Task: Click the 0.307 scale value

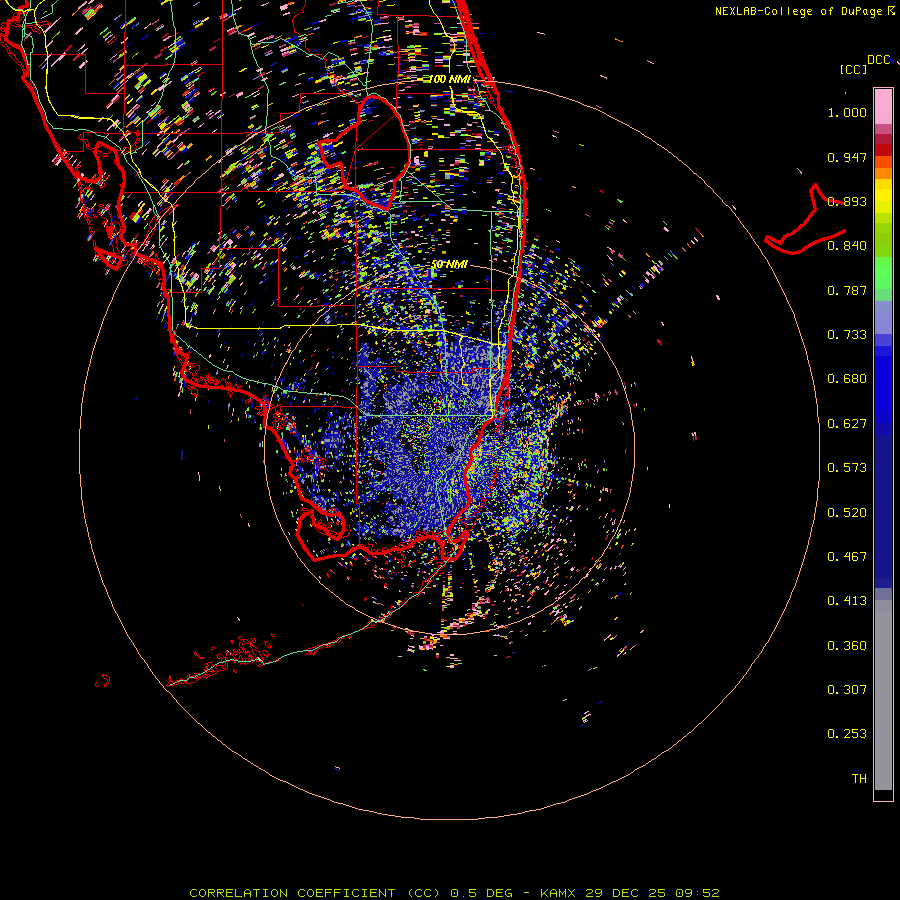Action: (847, 690)
